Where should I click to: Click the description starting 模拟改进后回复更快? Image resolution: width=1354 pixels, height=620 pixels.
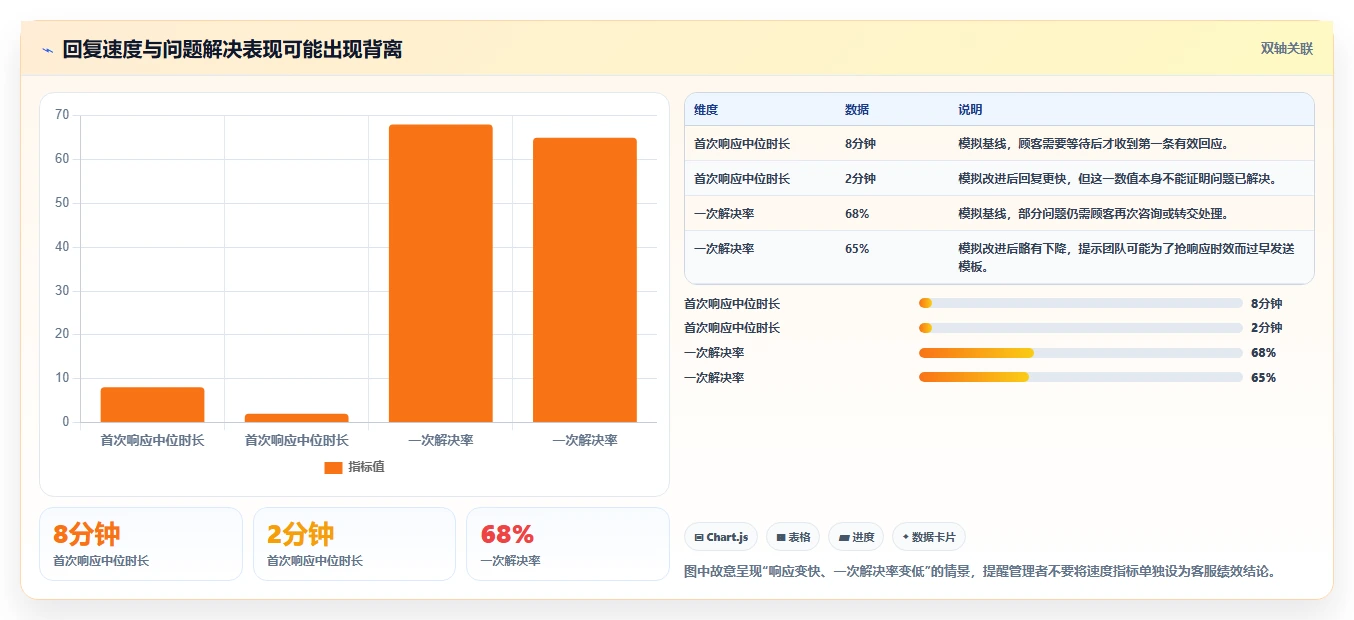1118,178
